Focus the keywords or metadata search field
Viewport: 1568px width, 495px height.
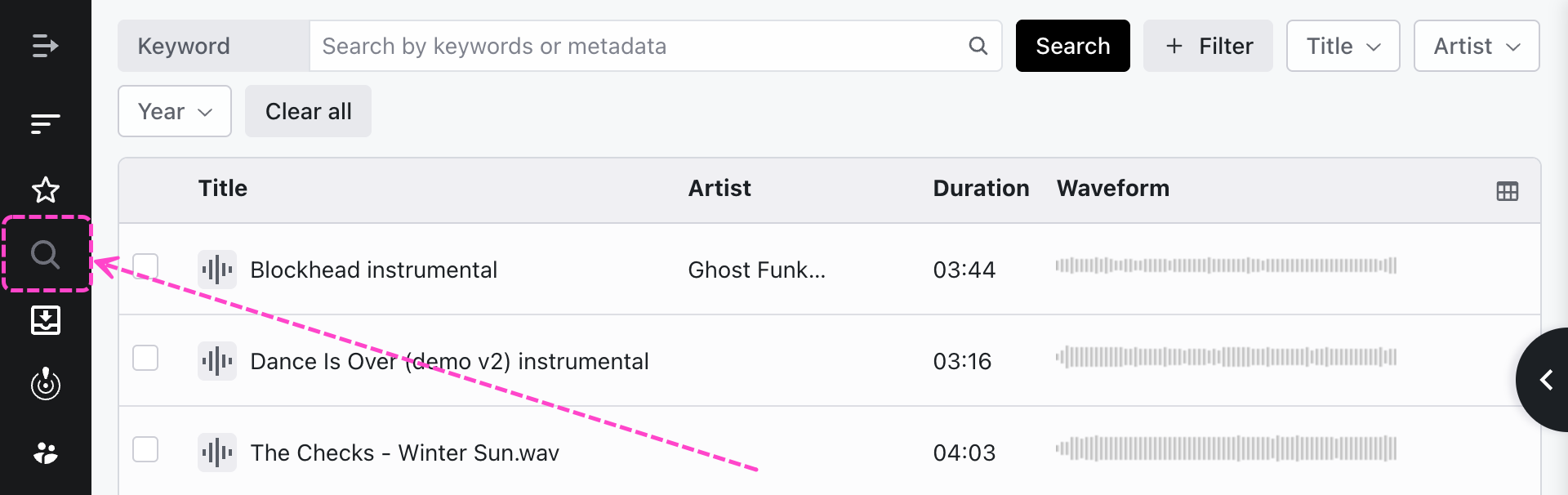(637, 46)
